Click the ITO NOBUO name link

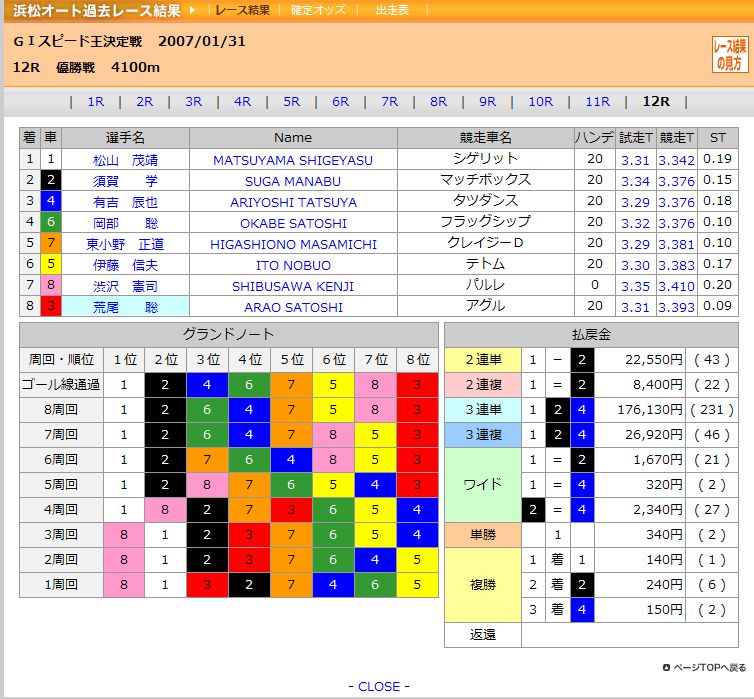pyautogui.click(x=293, y=265)
